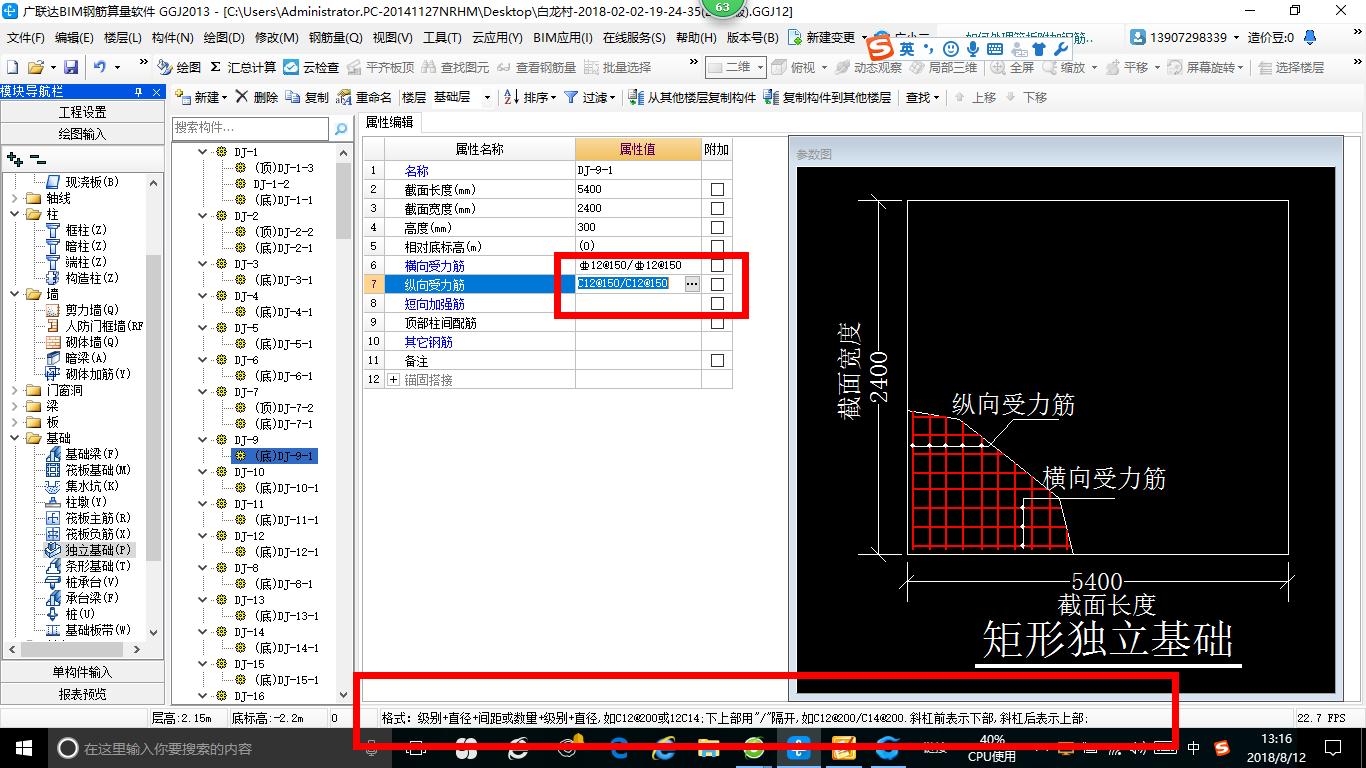Image resolution: width=1366 pixels, height=768 pixels.
Task: Click the 截面长度 value cell 5400
Action: (x=638, y=189)
